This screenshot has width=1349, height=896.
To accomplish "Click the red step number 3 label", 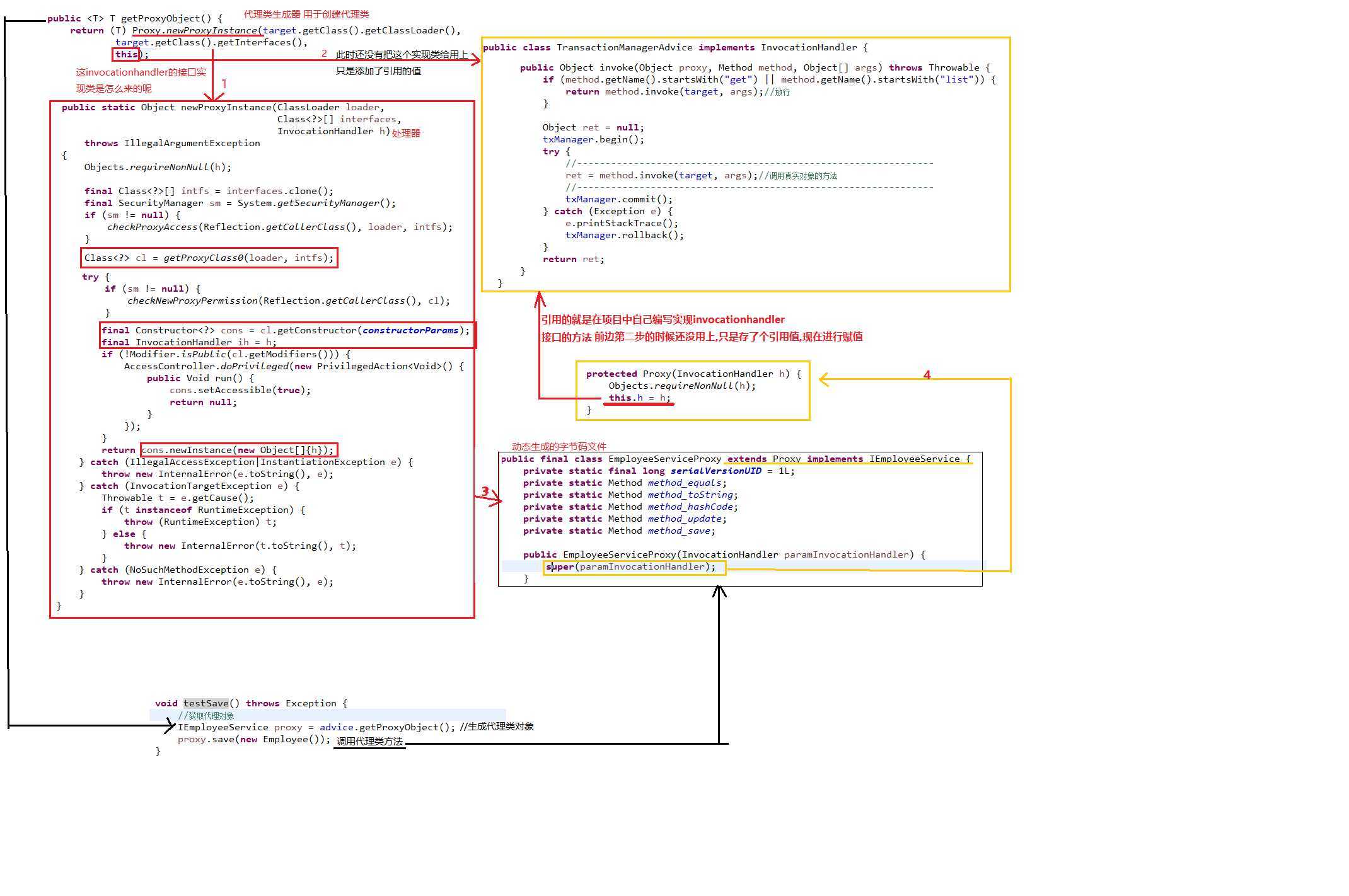I will [485, 491].
